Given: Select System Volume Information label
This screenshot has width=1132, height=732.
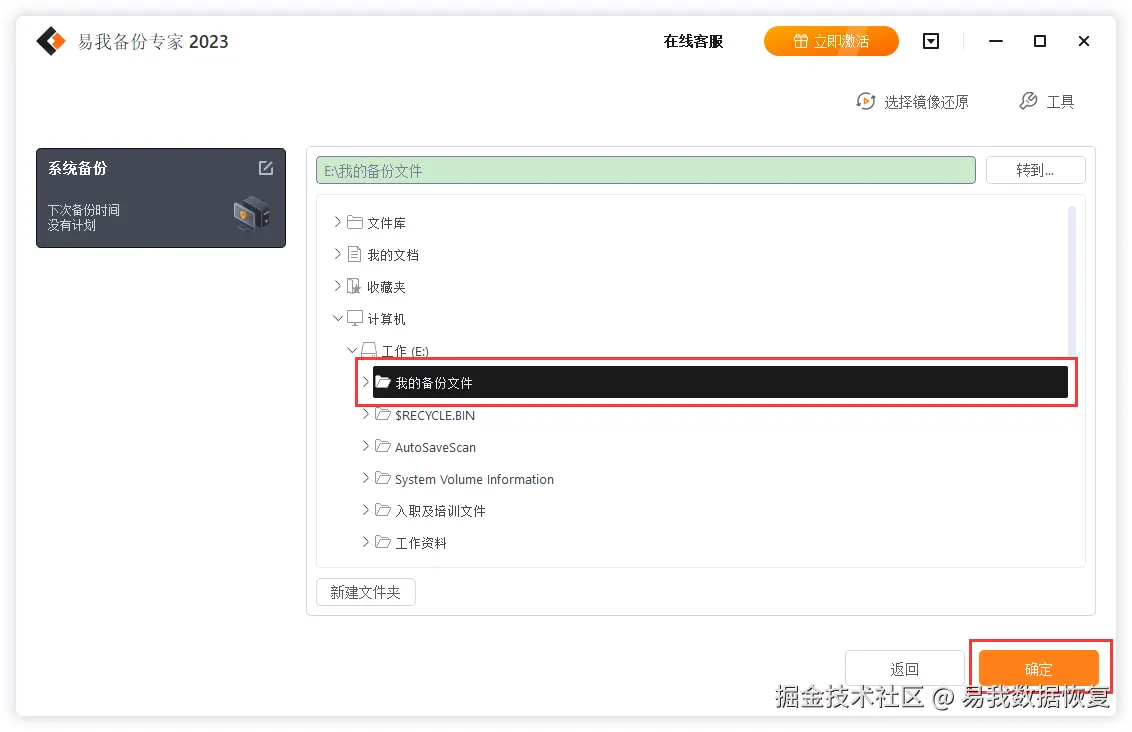Looking at the screenshot, I should pyautogui.click(x=474, y=479).
